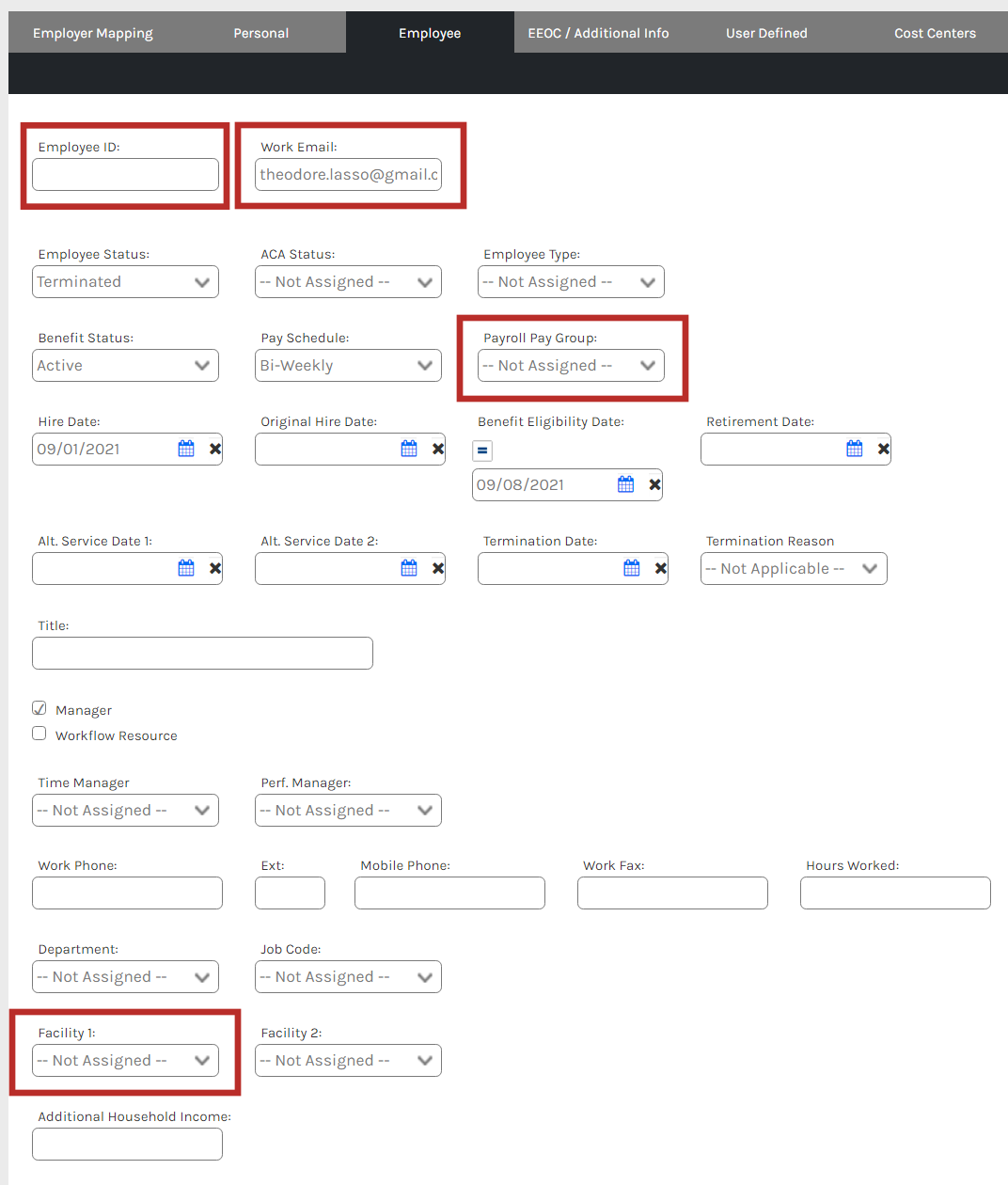1008x1185 pixels.
Task: Open the Retirement Date calendar picker
Action: pyautogui.click(x=855, y=449)
